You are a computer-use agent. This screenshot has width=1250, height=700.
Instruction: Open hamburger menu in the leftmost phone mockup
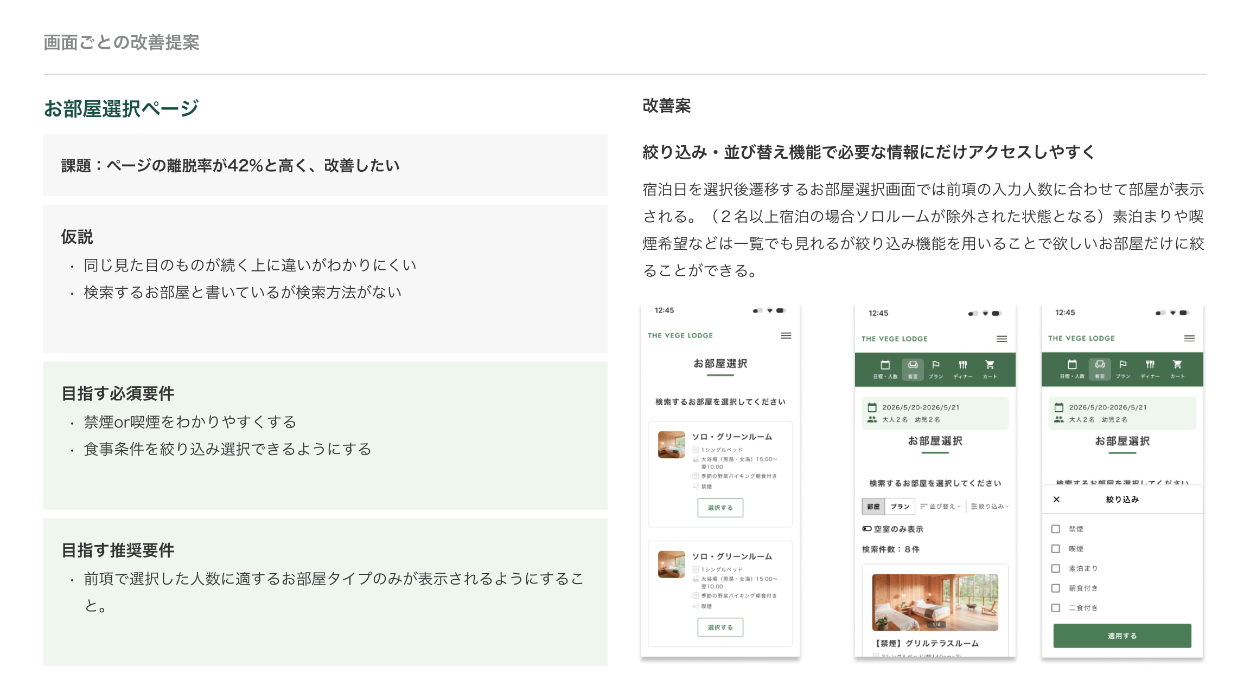pyautogui.click(x=786, y=336)
